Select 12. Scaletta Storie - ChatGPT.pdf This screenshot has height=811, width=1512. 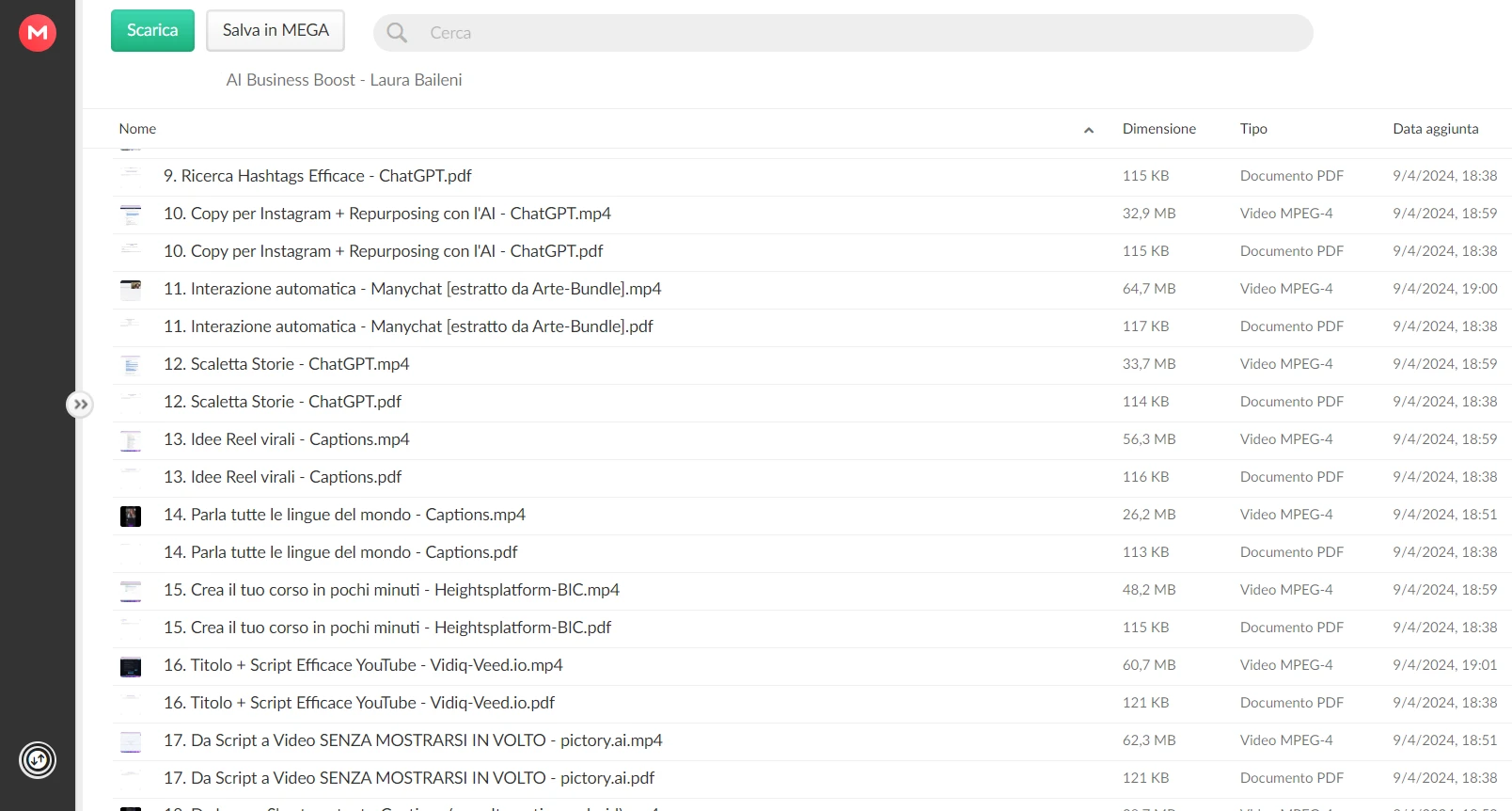282,402
